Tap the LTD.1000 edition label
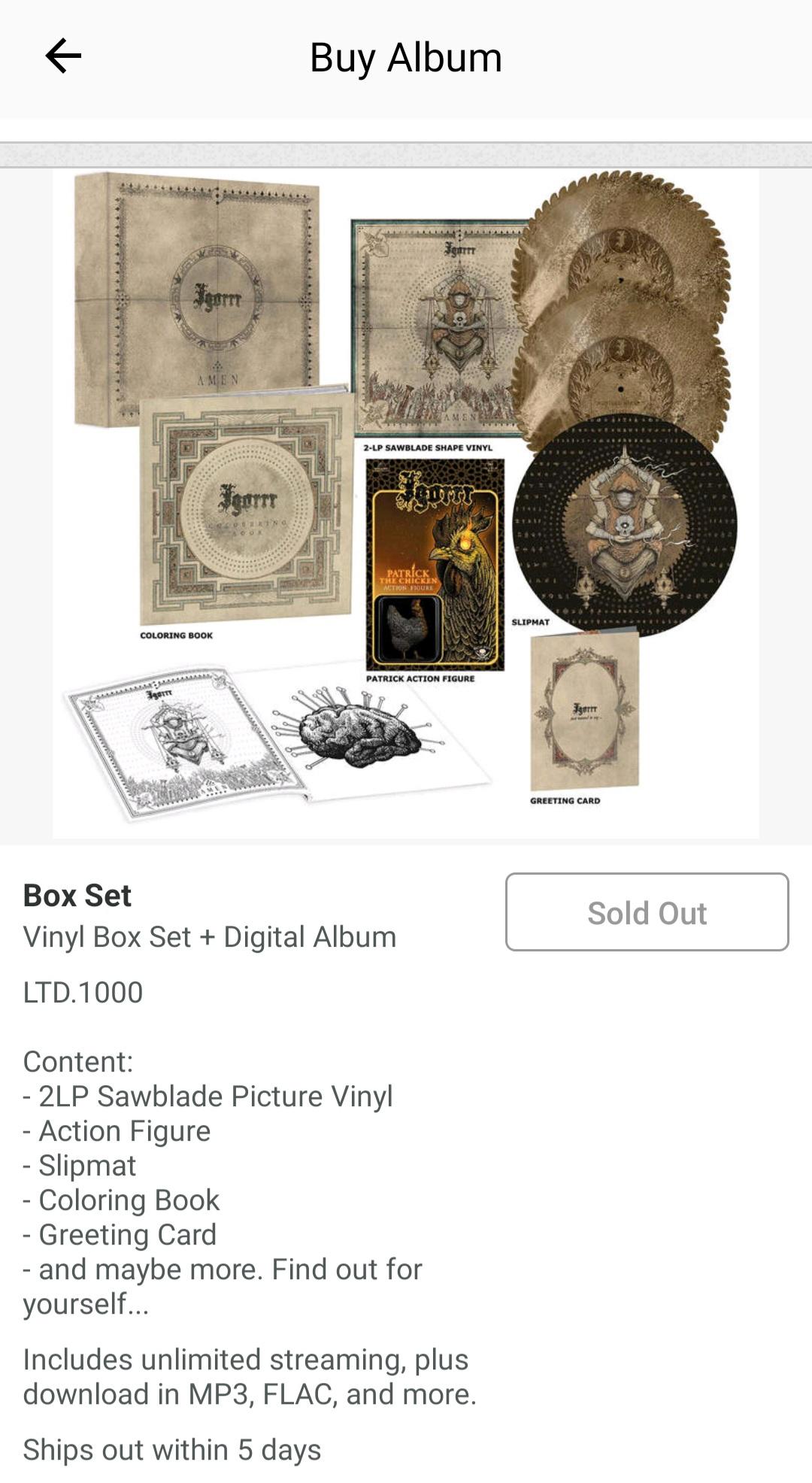This screenshot has height=1483, width=812. 83,992
